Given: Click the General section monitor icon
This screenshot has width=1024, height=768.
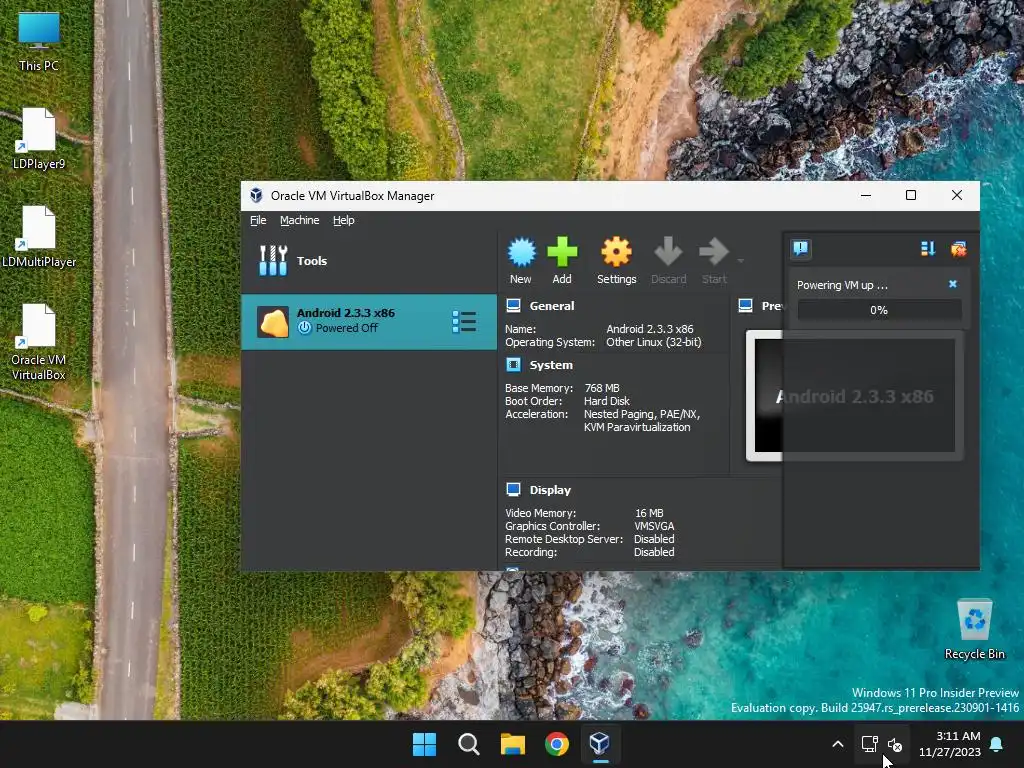Looking at the screenshot, I should tap(513, 306).
